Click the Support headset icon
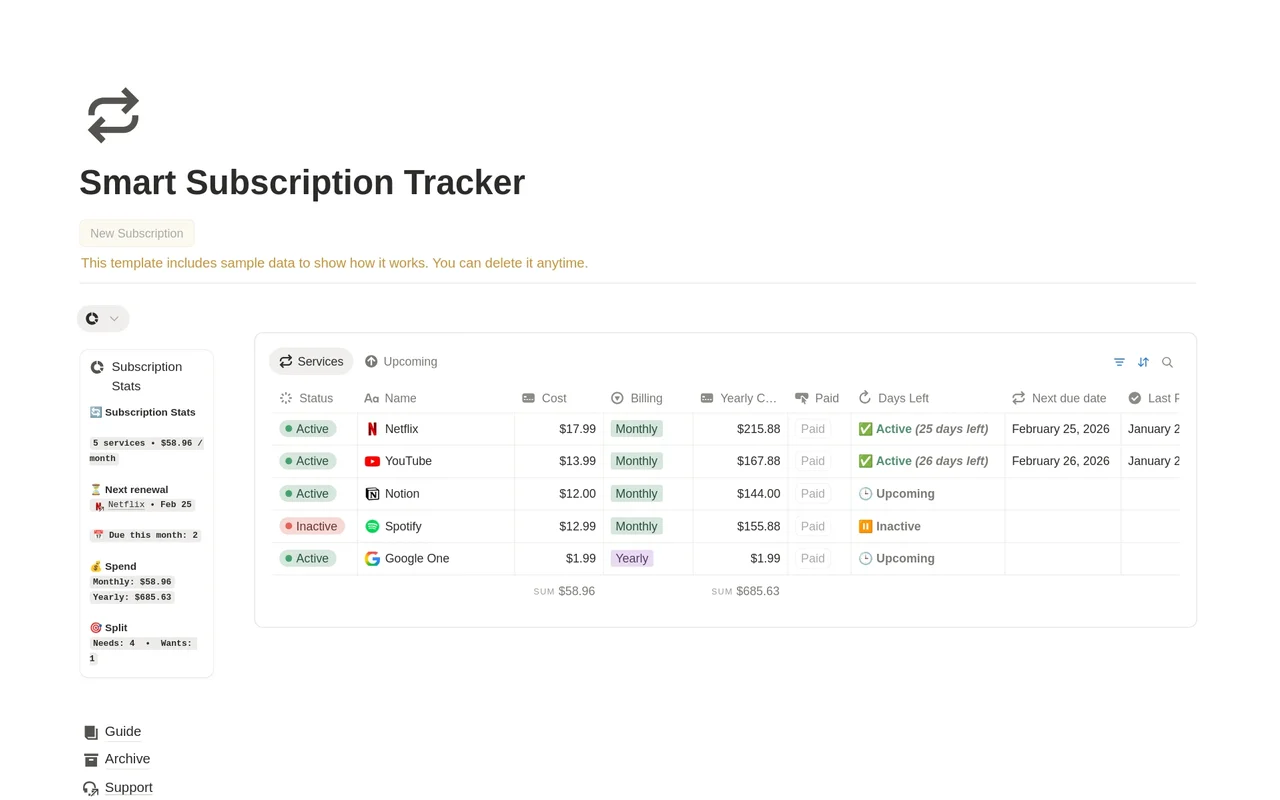 (x=91, y=788)
